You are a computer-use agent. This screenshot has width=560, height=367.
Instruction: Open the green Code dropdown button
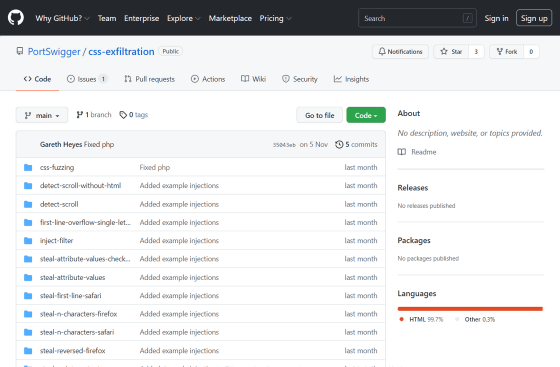[366, 115]
